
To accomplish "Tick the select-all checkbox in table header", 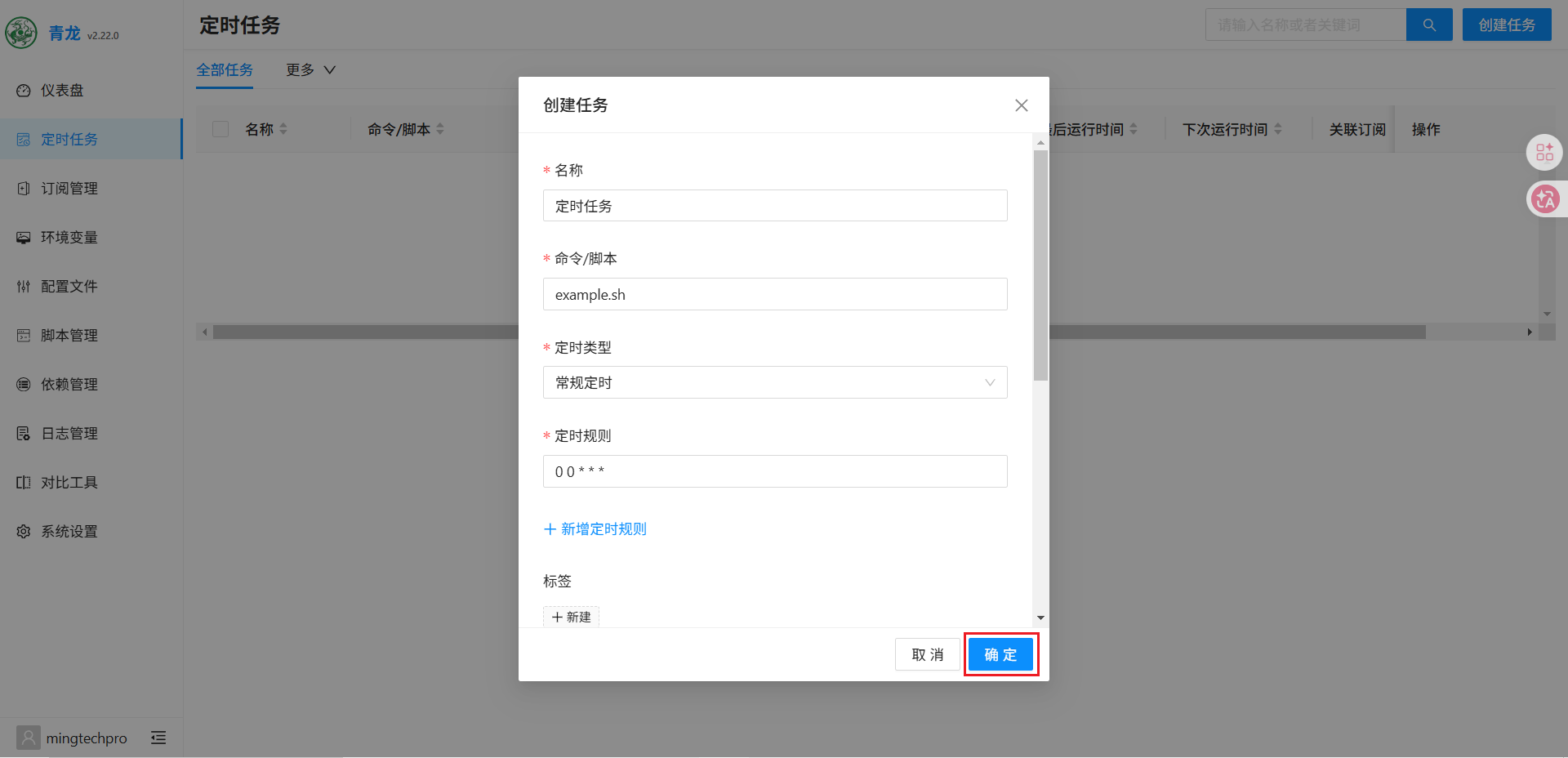I will [220, 129].
